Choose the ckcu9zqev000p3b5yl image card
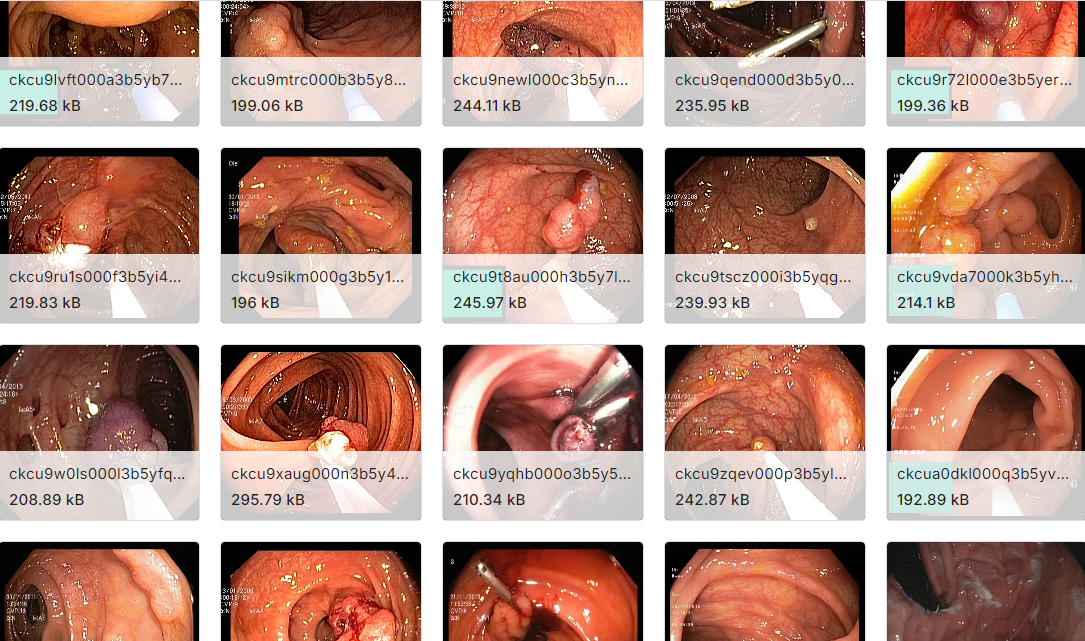Screen dimensions: 1085x641 coord(765,433)
